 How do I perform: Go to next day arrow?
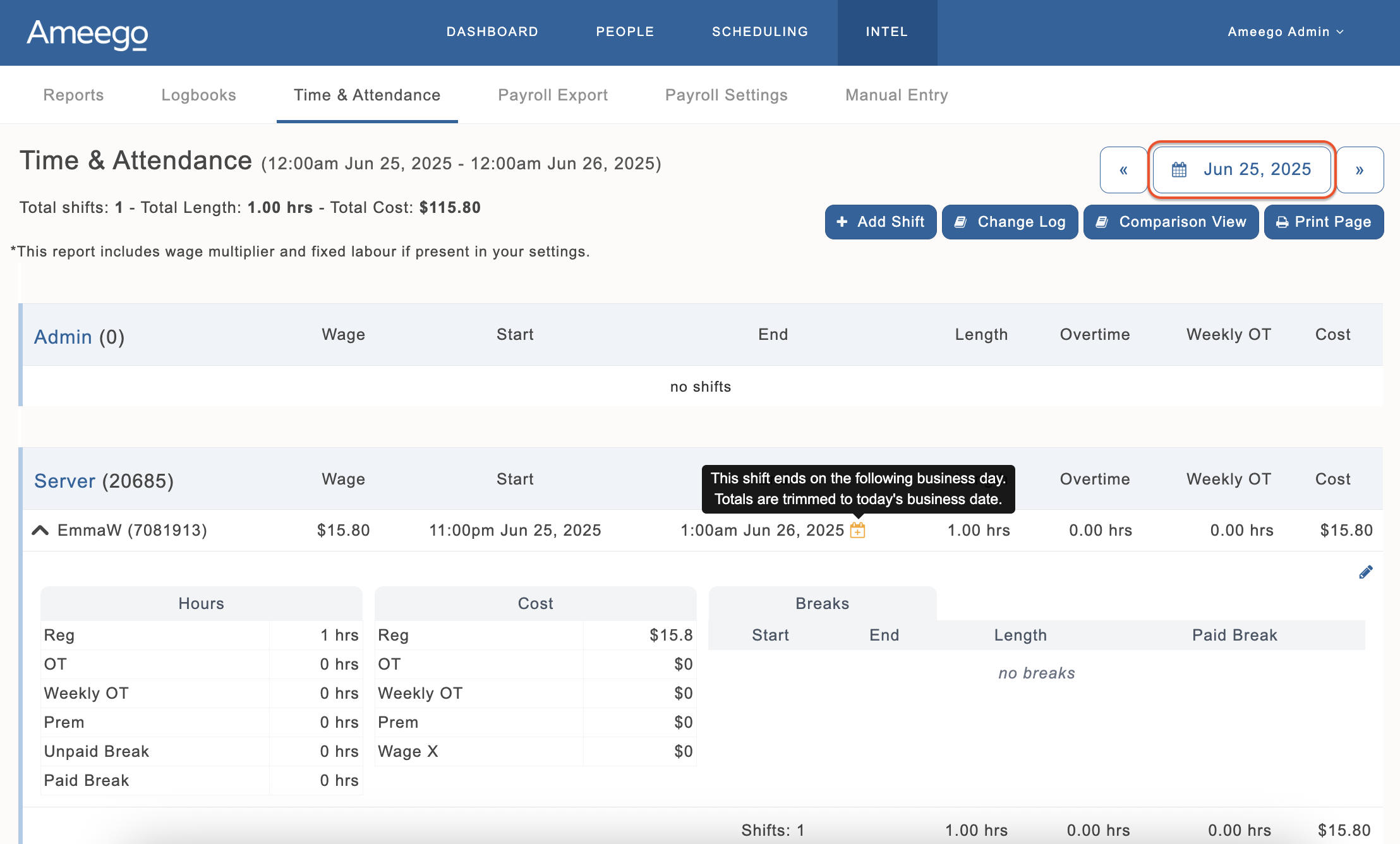pyautogui.click(x=1360, y=170)
